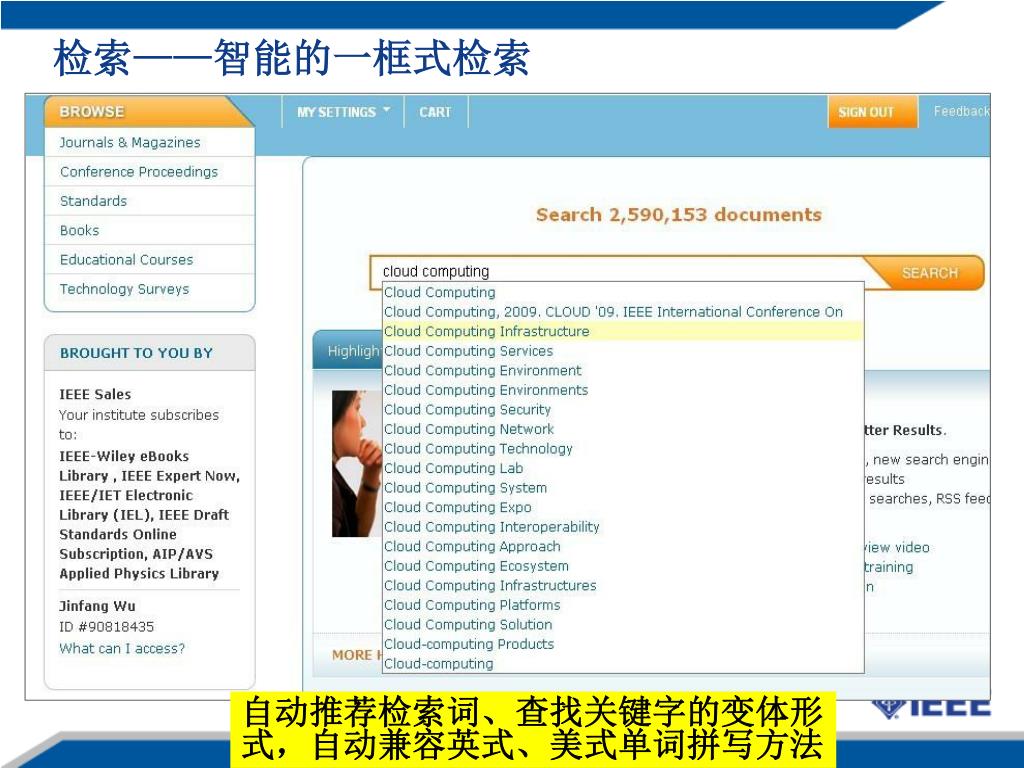Select 'Cloud Computing Environments' suggestion

pos(623,391)
